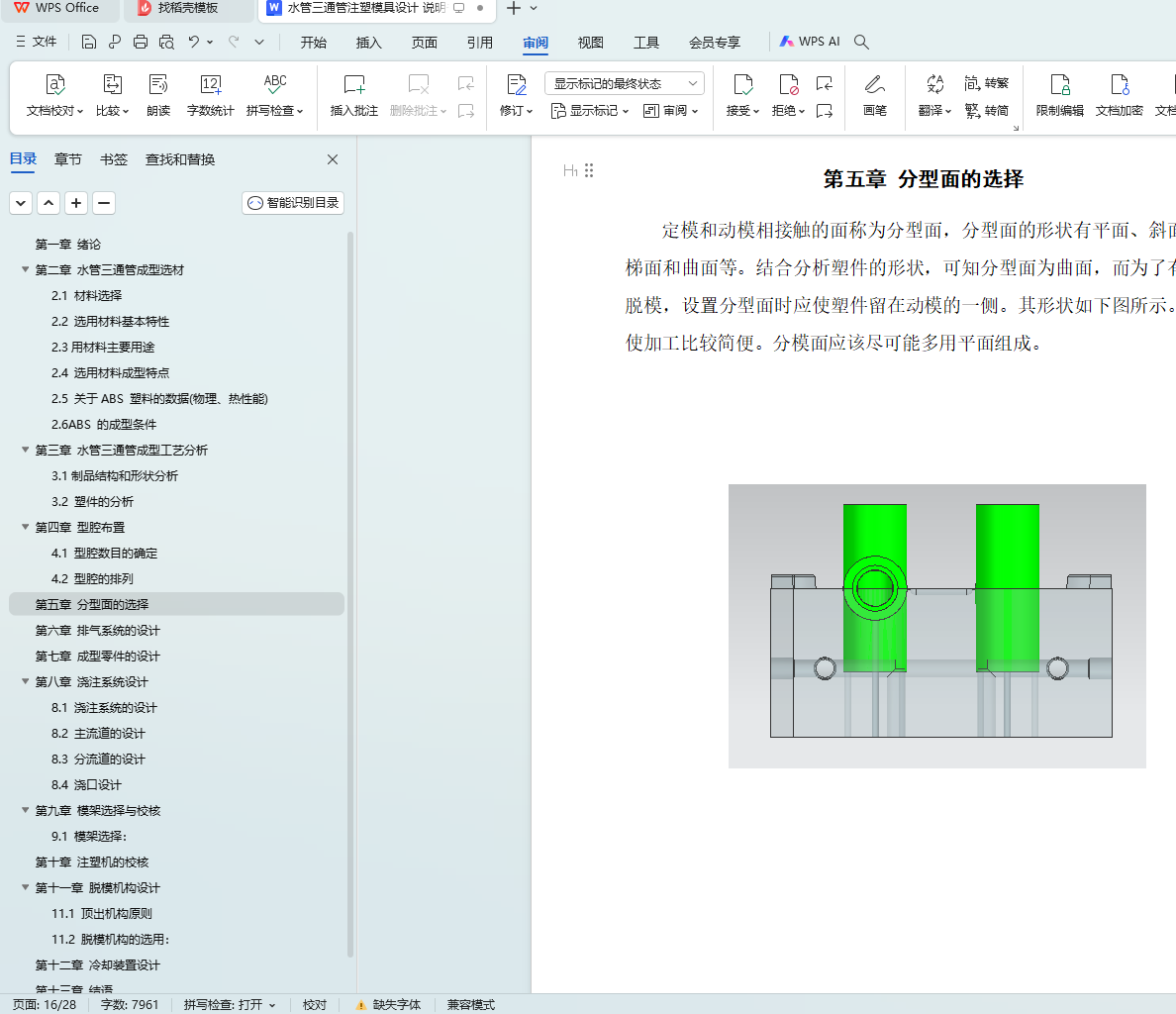1176x1014 pixels.
Task: Open a new tab with plus button
Action: 514,8
